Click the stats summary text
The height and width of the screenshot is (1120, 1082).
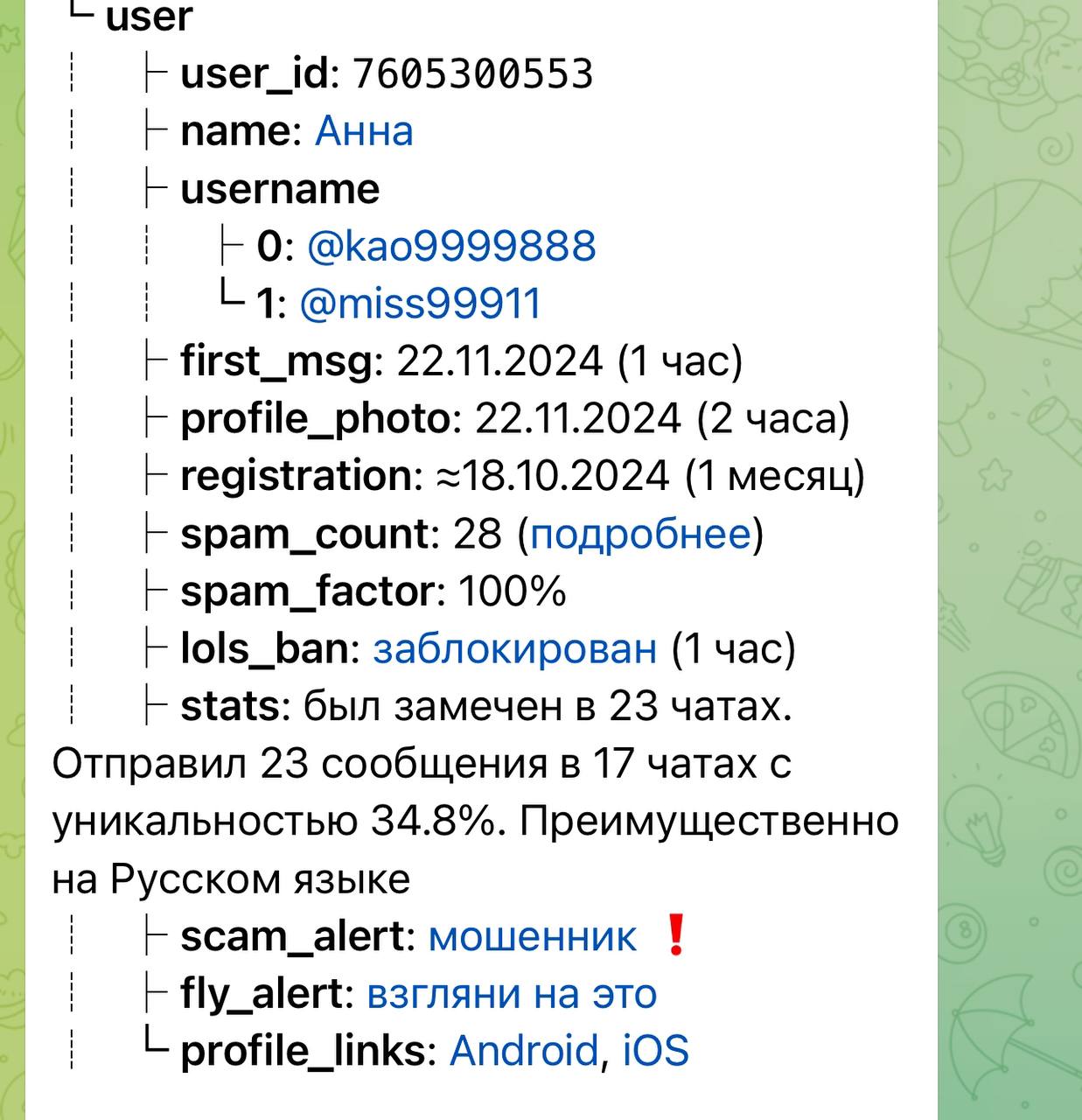pyautogui.click(x=475, y=793)
